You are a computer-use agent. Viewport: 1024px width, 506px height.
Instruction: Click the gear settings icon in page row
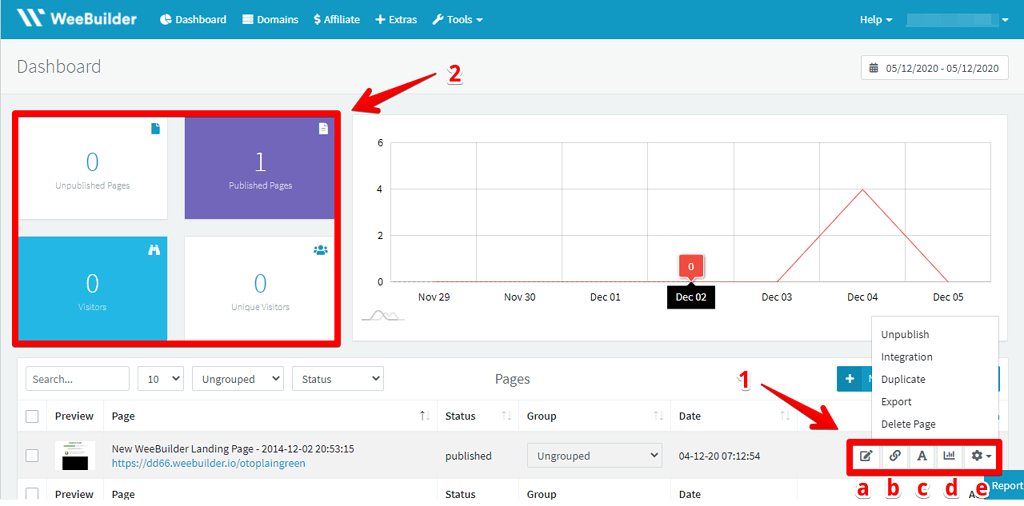point(981,456)
